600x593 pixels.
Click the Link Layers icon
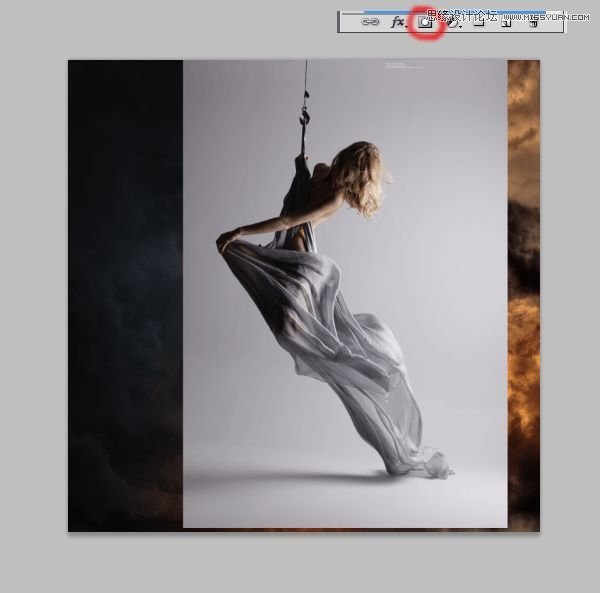point(370,22)
